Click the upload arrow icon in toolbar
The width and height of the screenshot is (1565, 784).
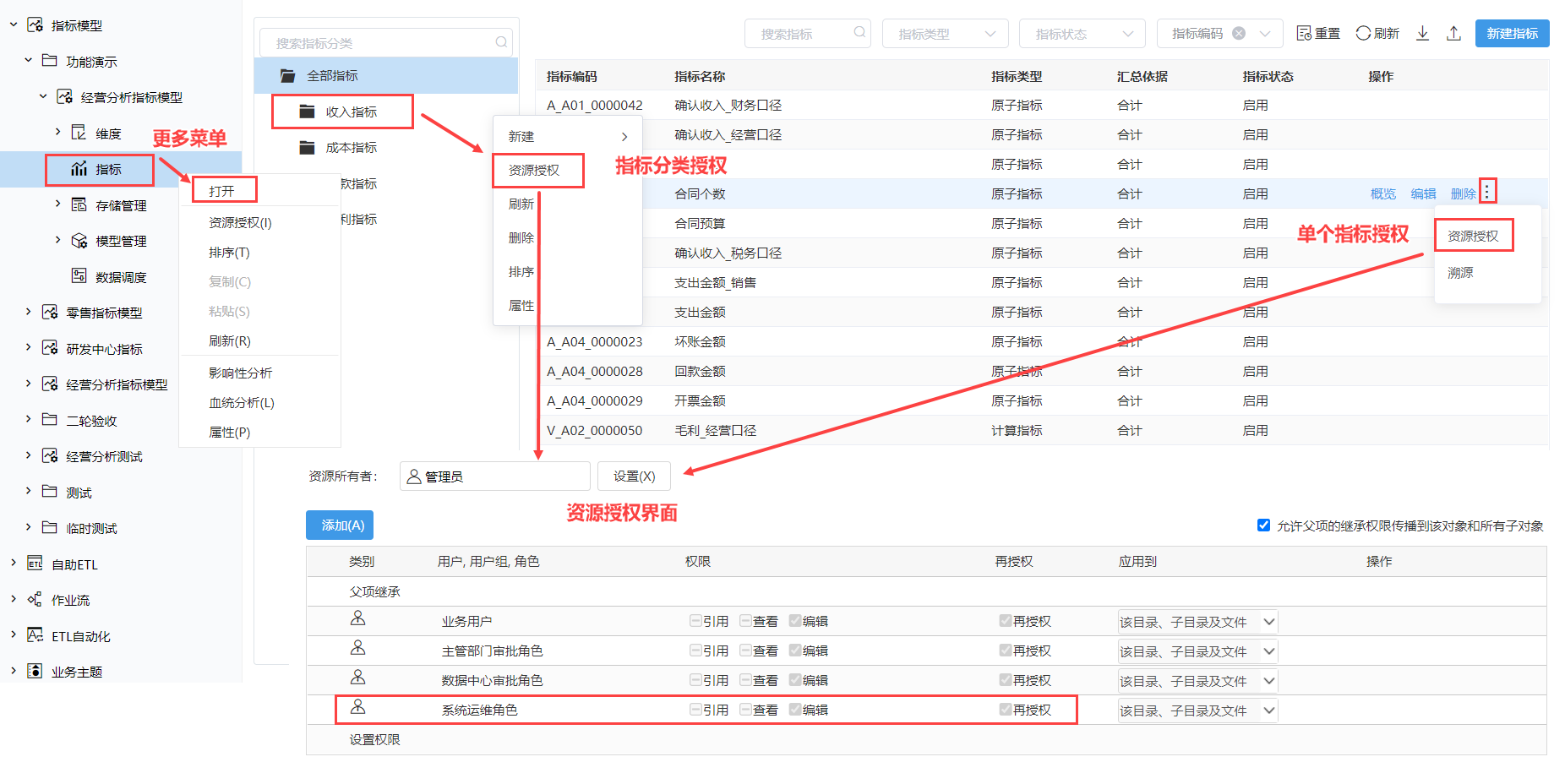pyautogui.click(x=1453, y=33)
